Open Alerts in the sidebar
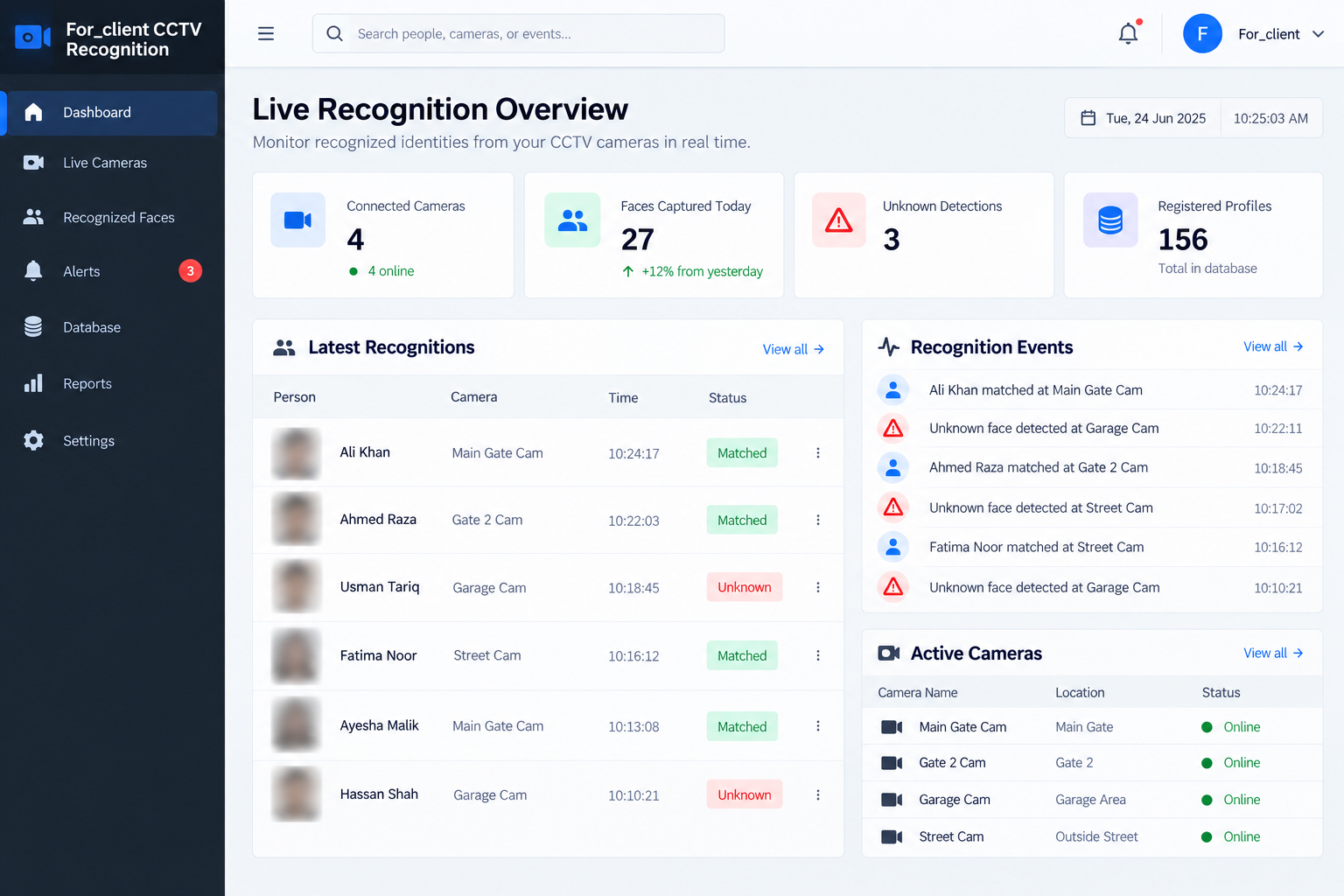This screenshot has height=896, width=1344. click(x=112, y=271)
